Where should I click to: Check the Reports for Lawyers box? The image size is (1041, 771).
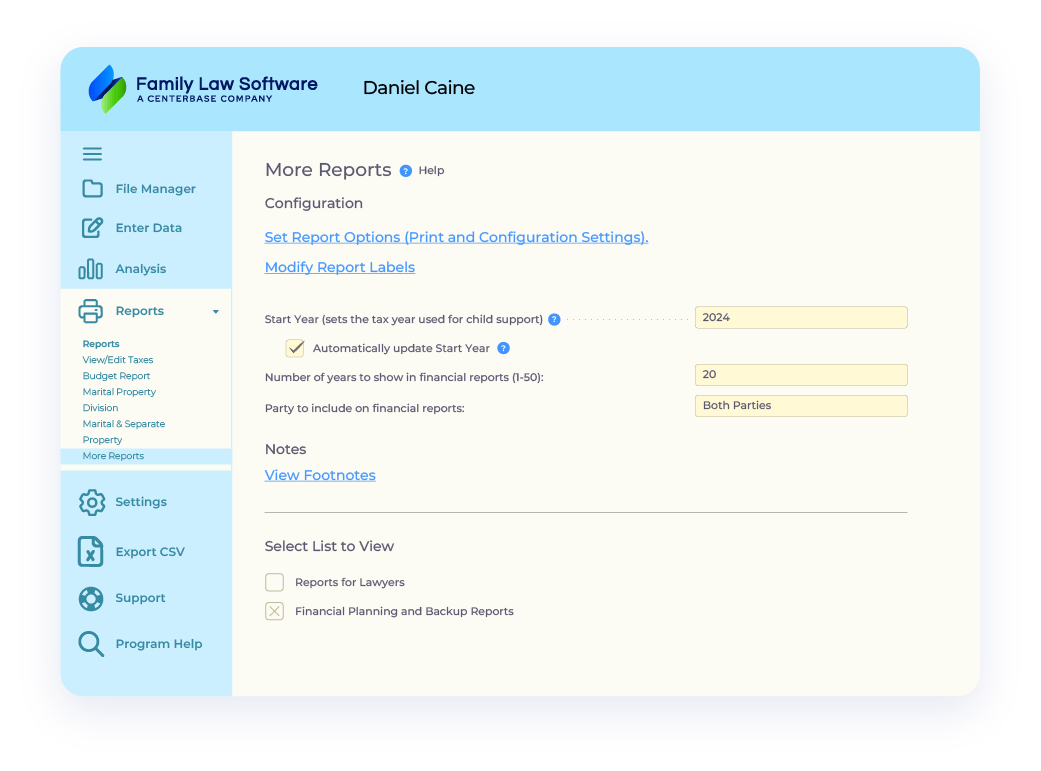coord(274,582)
